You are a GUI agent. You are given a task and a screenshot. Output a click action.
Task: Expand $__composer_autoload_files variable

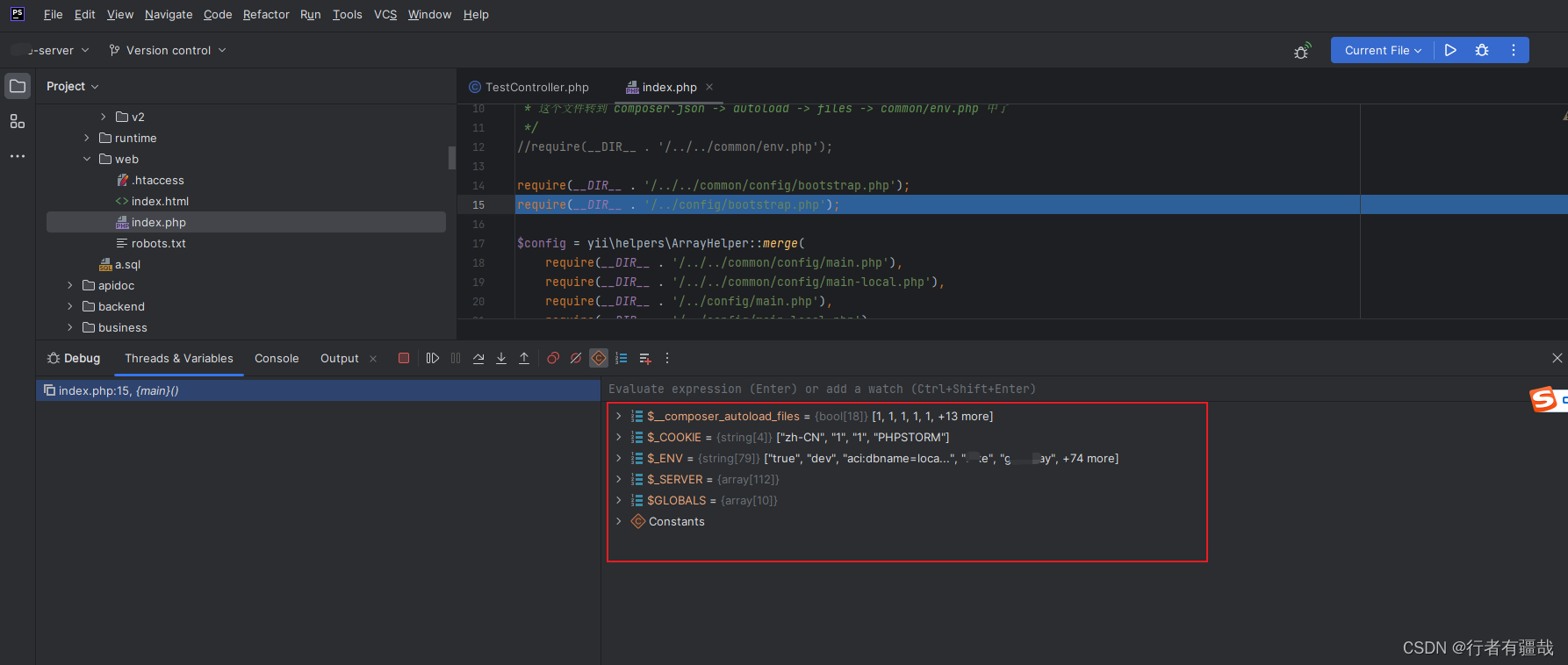(x=619, y=416)
